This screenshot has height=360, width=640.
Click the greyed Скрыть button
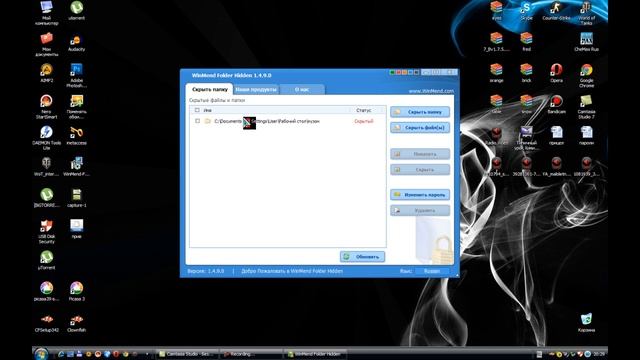(420, 169)
